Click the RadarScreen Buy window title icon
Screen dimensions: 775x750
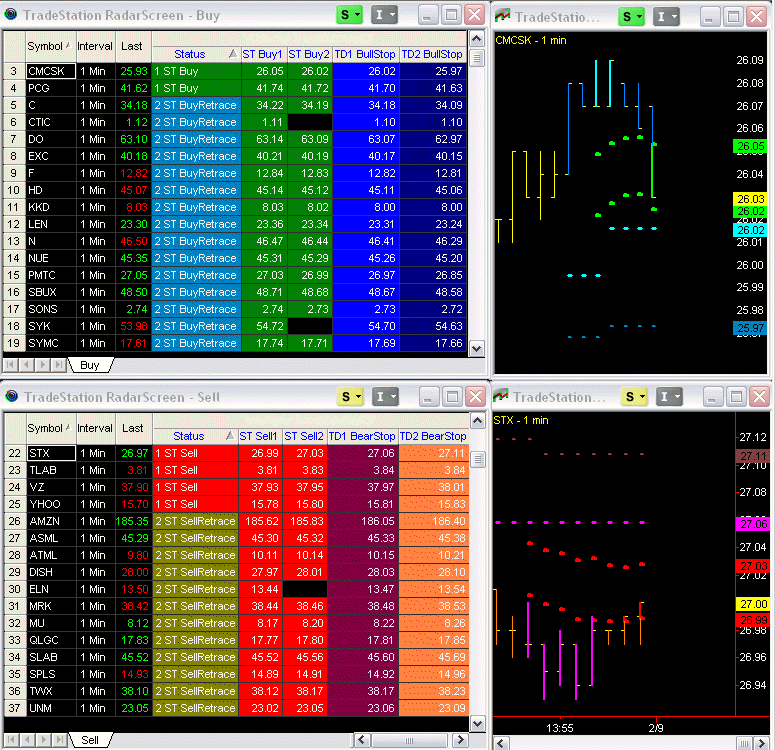pyautogui.click(x=11, y=15)
